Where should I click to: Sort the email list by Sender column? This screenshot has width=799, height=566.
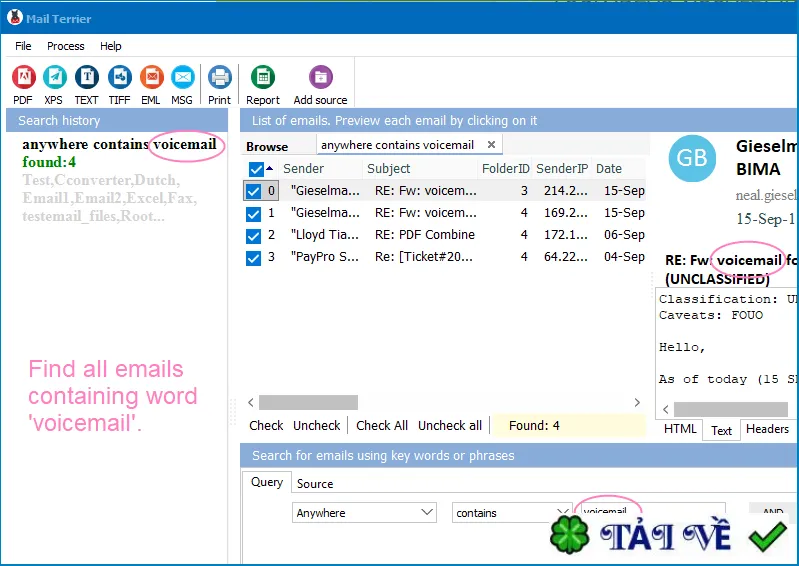pos(304,169)
